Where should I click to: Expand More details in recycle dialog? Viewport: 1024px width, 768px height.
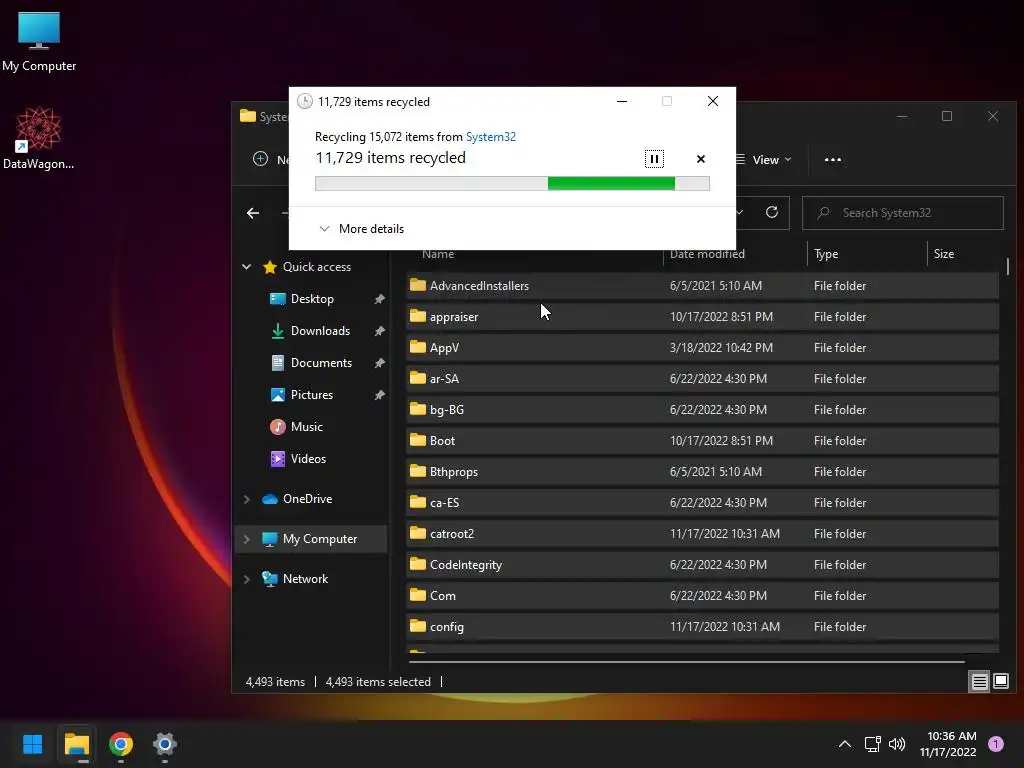tap(361, 229)
